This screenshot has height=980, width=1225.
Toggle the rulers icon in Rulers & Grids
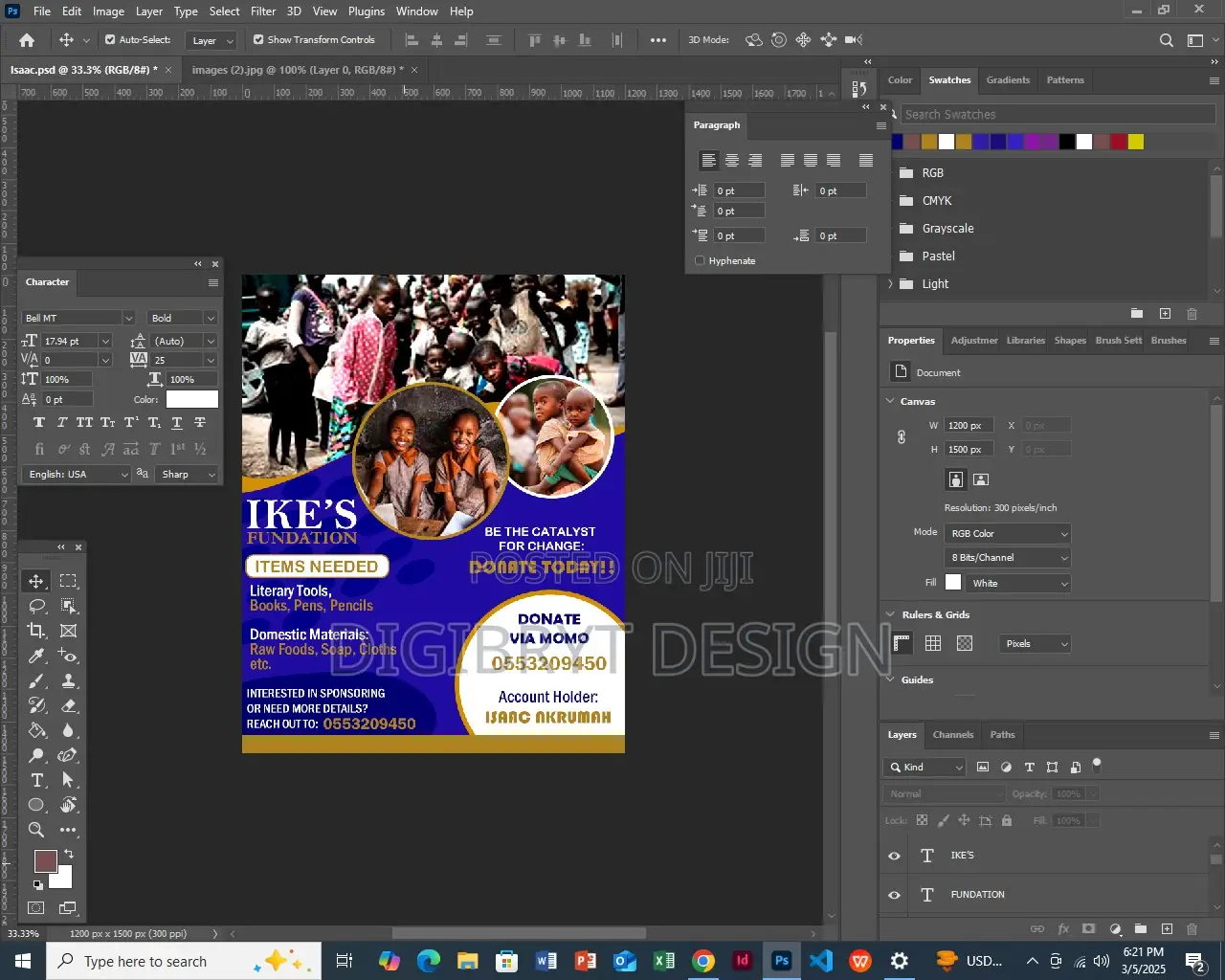(x=902, y=643)
